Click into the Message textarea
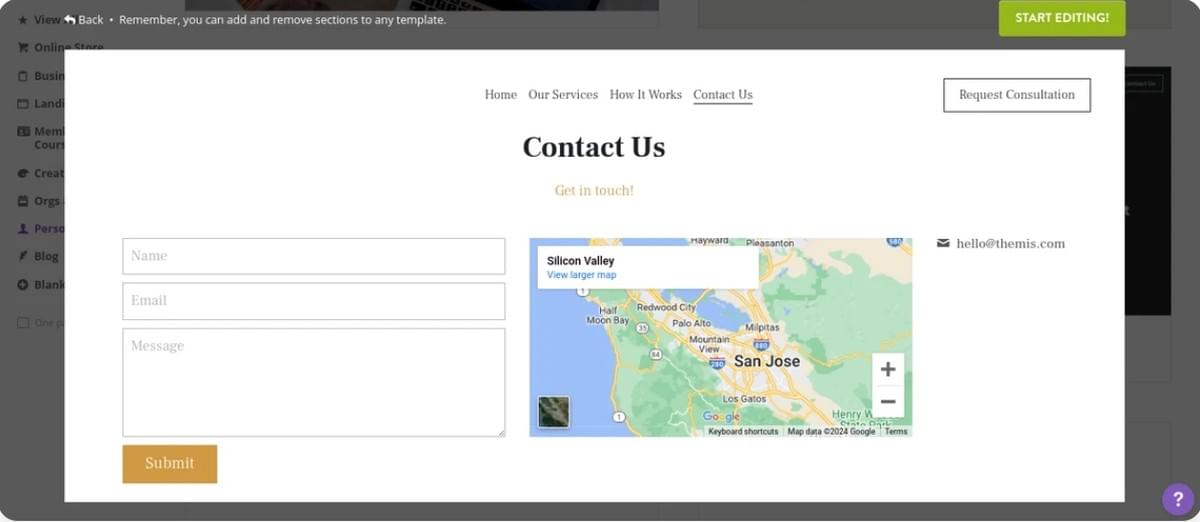Viewport: 1200px width, 522px height. (x=314, y=382)
